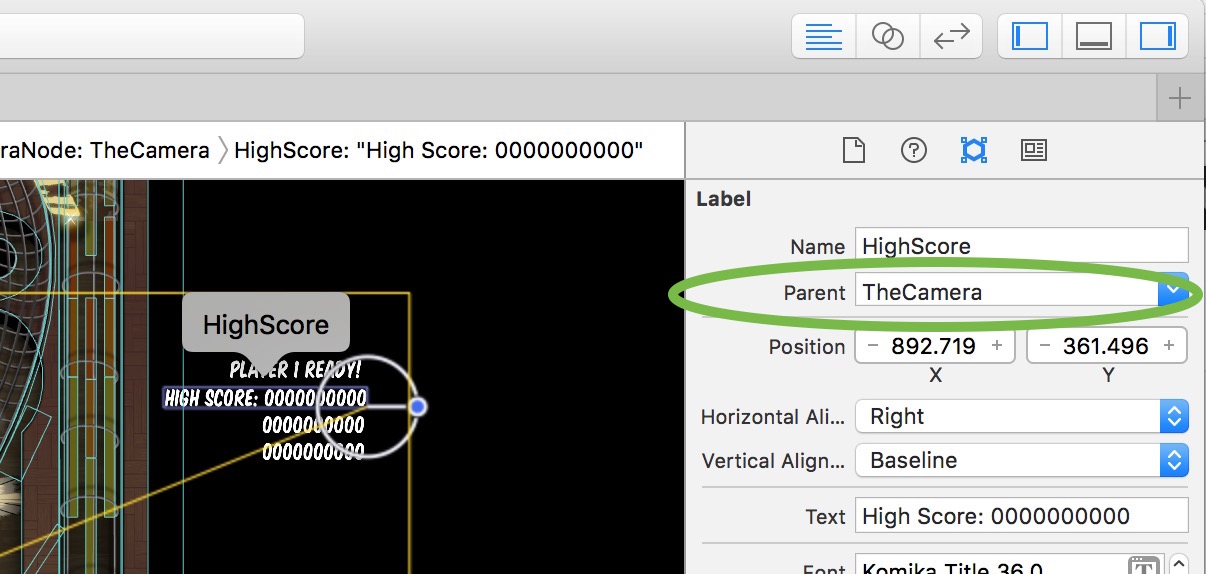Add a new editor tab
1206x574 pixels.
point(1180,98)
